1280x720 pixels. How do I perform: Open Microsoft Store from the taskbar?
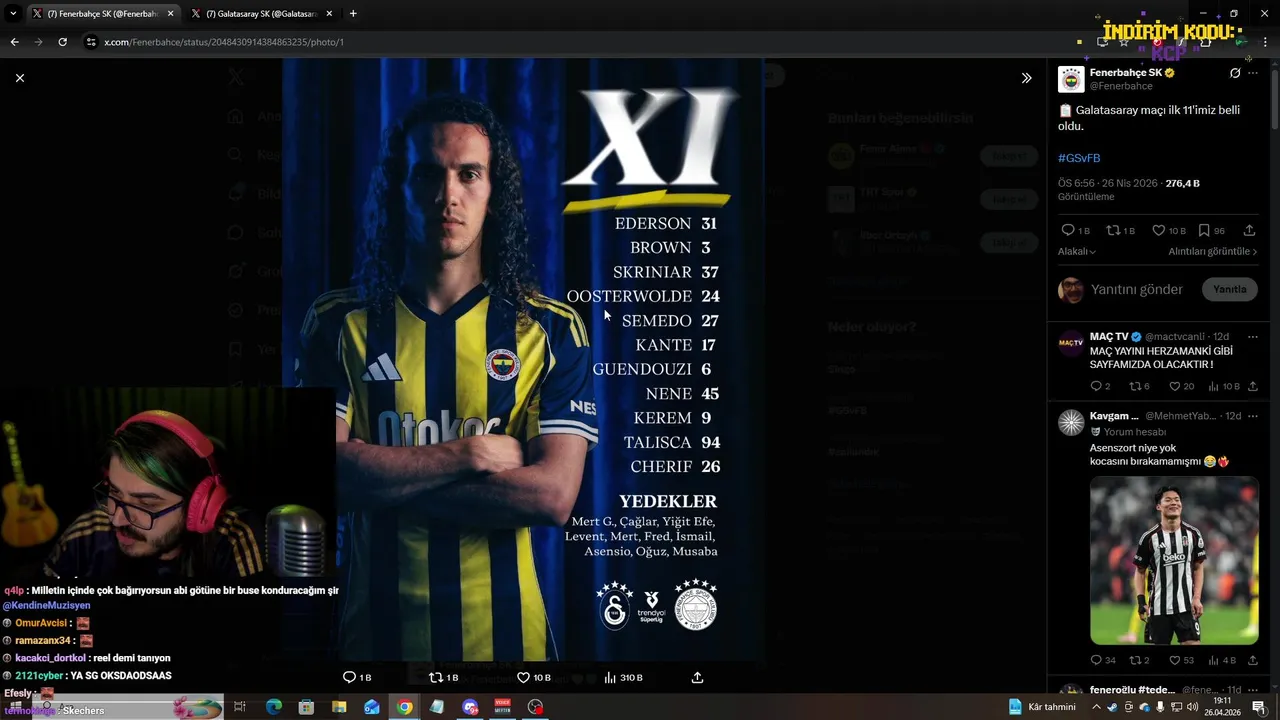306,707
